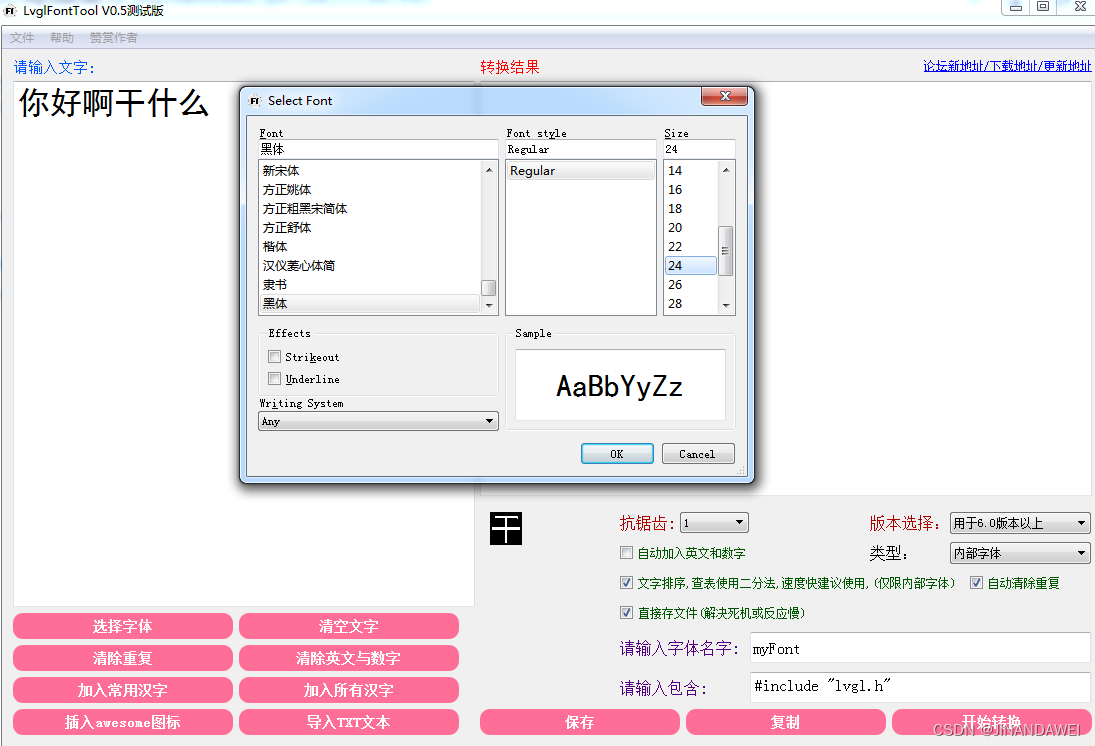Click the Select Font dialog title icon

[254, 101]
